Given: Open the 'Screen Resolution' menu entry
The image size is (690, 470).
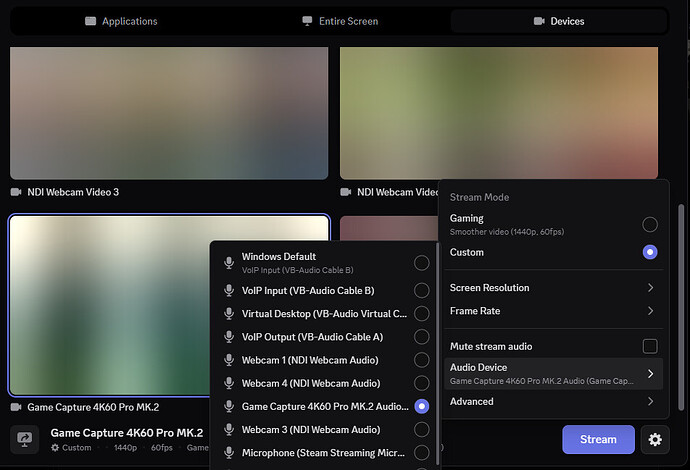Looking at the screenshot, I should 554,287.
